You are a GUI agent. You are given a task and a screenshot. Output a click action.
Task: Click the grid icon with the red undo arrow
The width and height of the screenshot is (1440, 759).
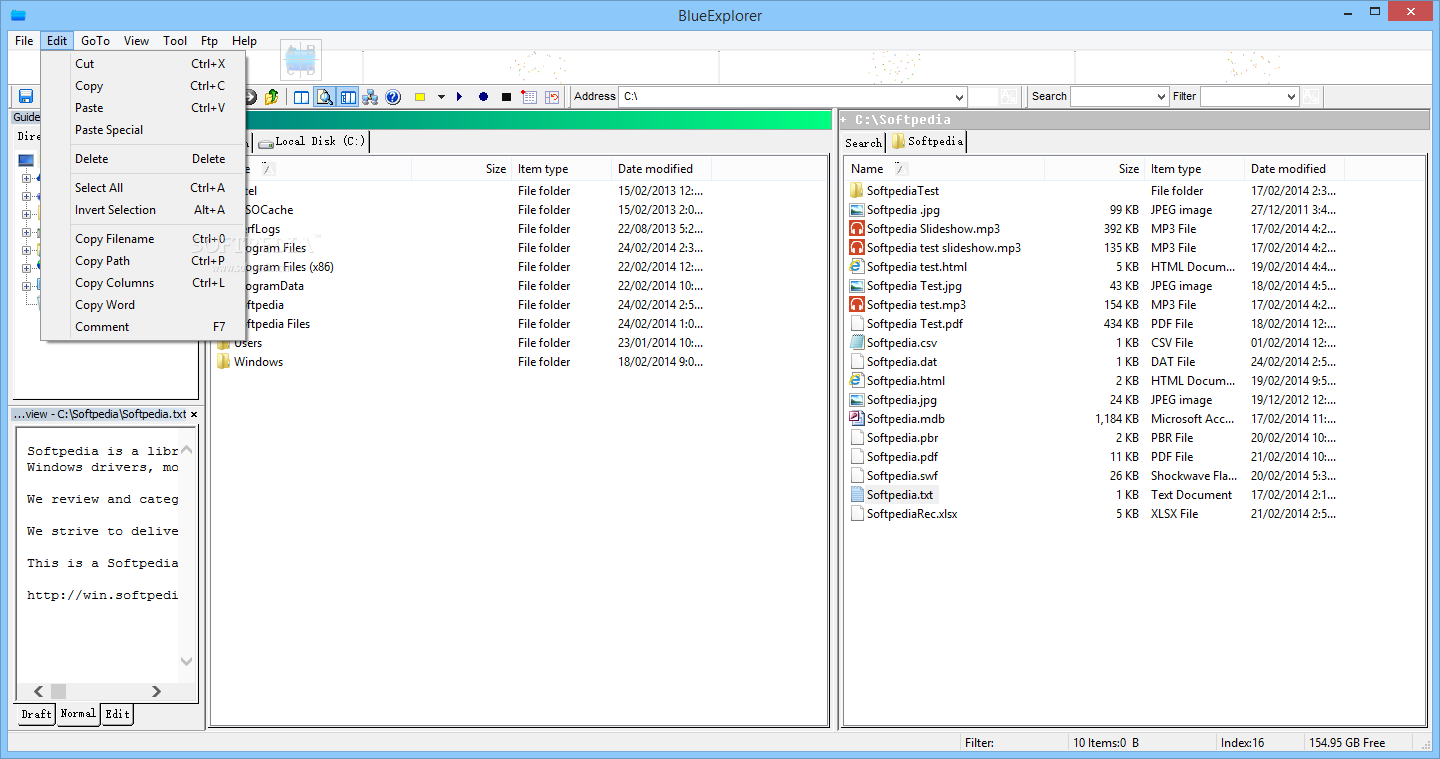pos(552,97)
